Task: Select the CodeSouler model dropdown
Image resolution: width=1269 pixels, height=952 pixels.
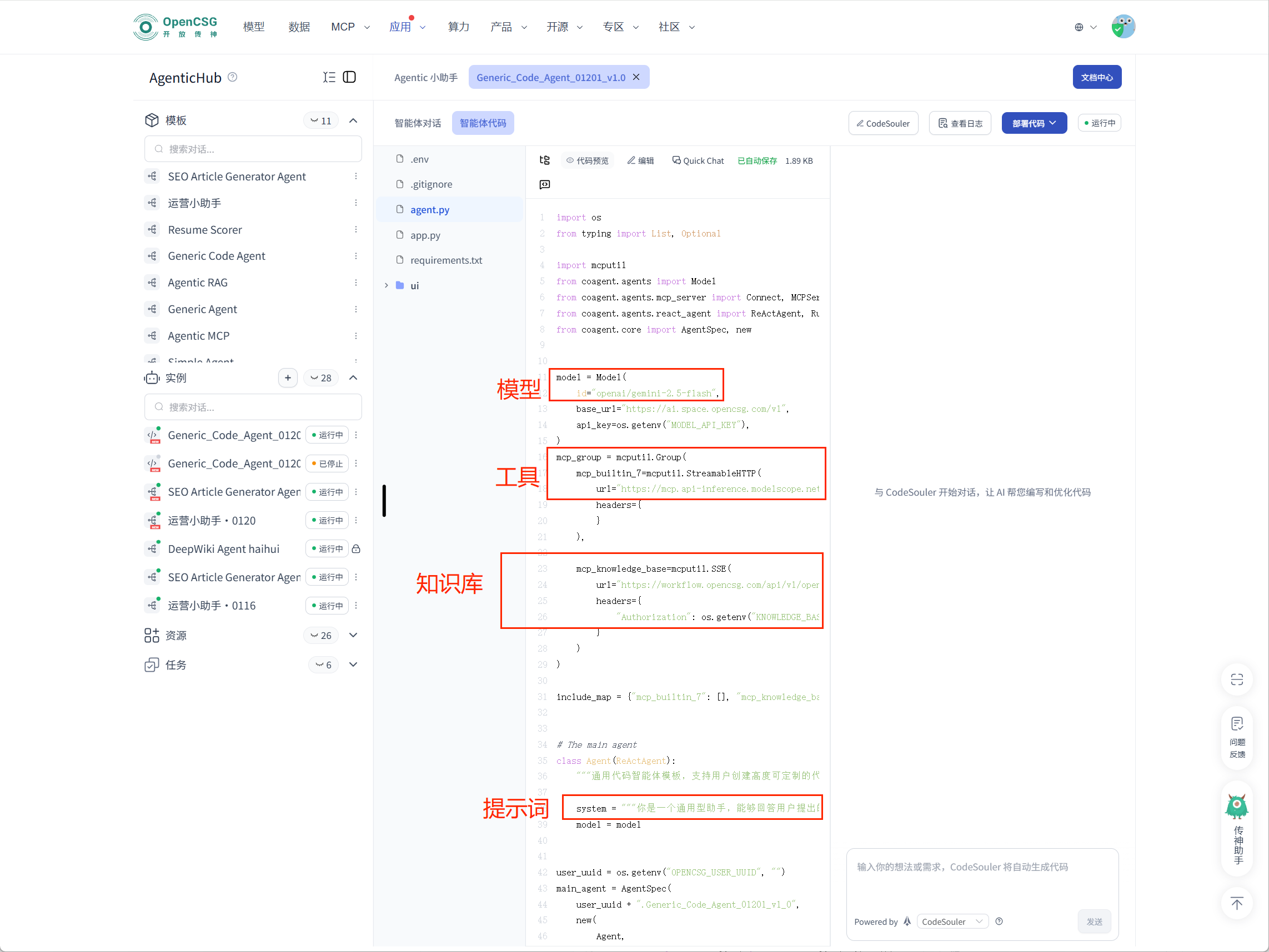Action: pyautogui.click(x=952, y=921)
